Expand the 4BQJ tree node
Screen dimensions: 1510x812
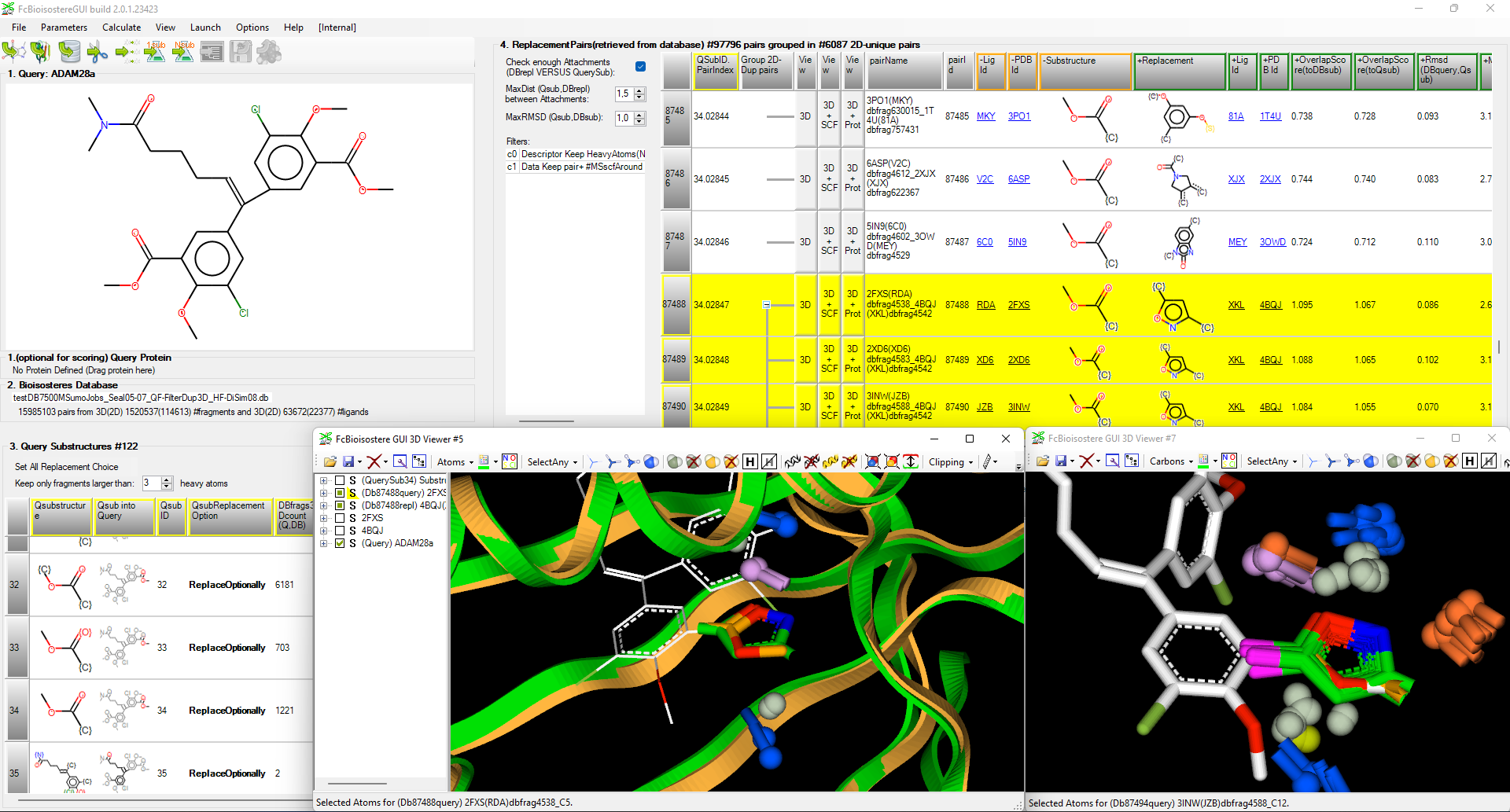click(x=323, y=531)
